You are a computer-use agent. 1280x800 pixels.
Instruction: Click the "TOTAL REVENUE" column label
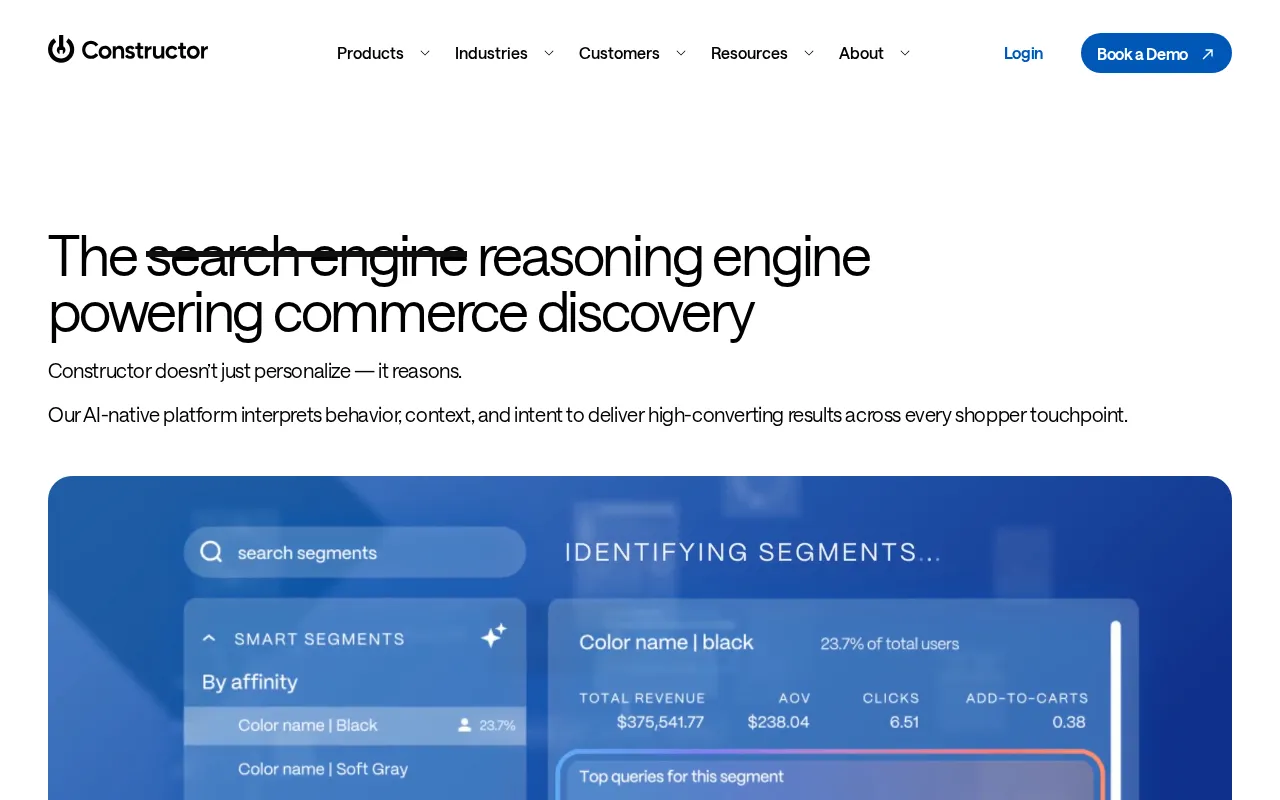(x=642, y=698)
